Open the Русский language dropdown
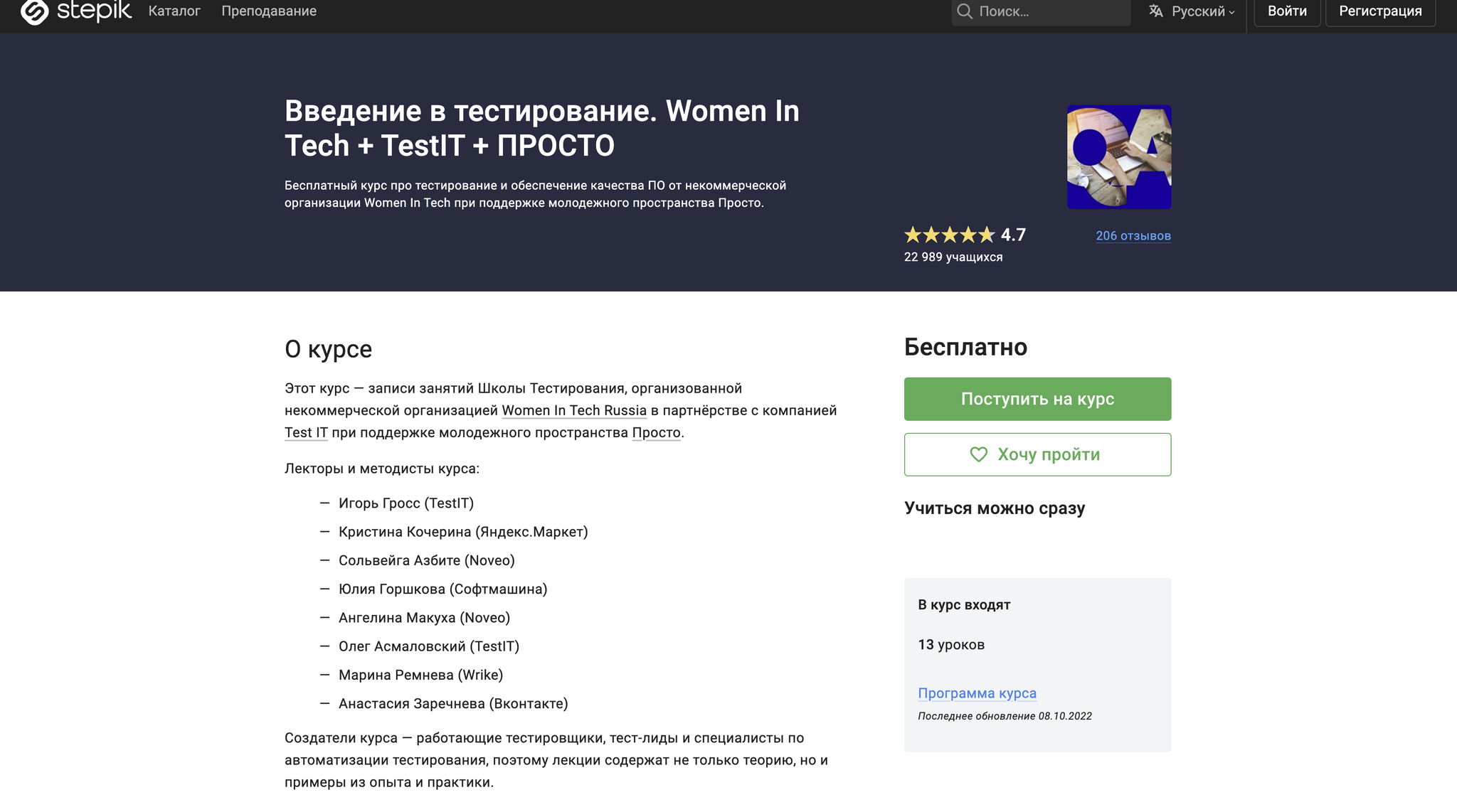The height and width of the screenshot is (812, 1457). click(x=1202, y=11)
